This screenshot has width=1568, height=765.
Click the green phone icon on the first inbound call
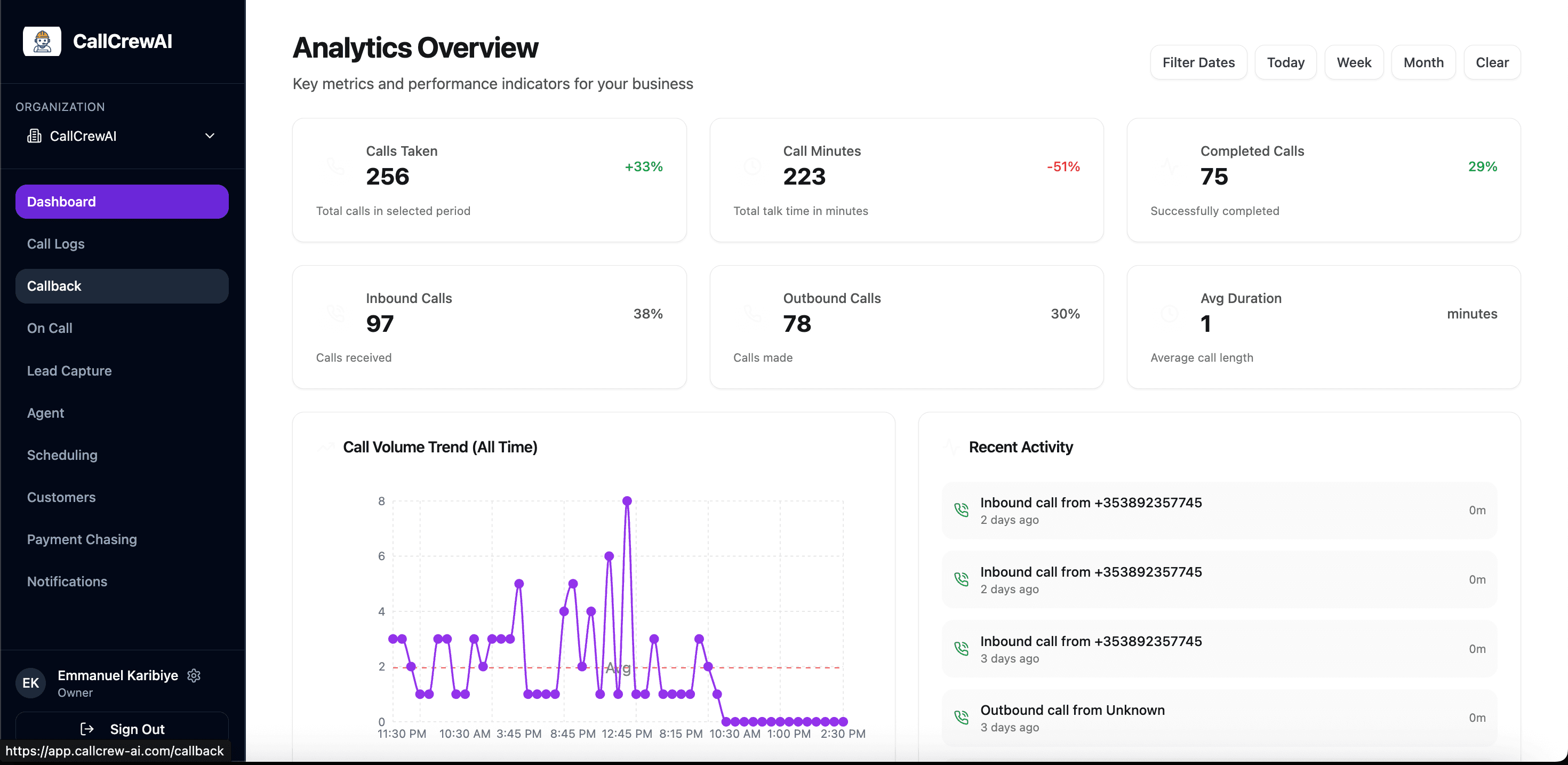tap(961, 510)
